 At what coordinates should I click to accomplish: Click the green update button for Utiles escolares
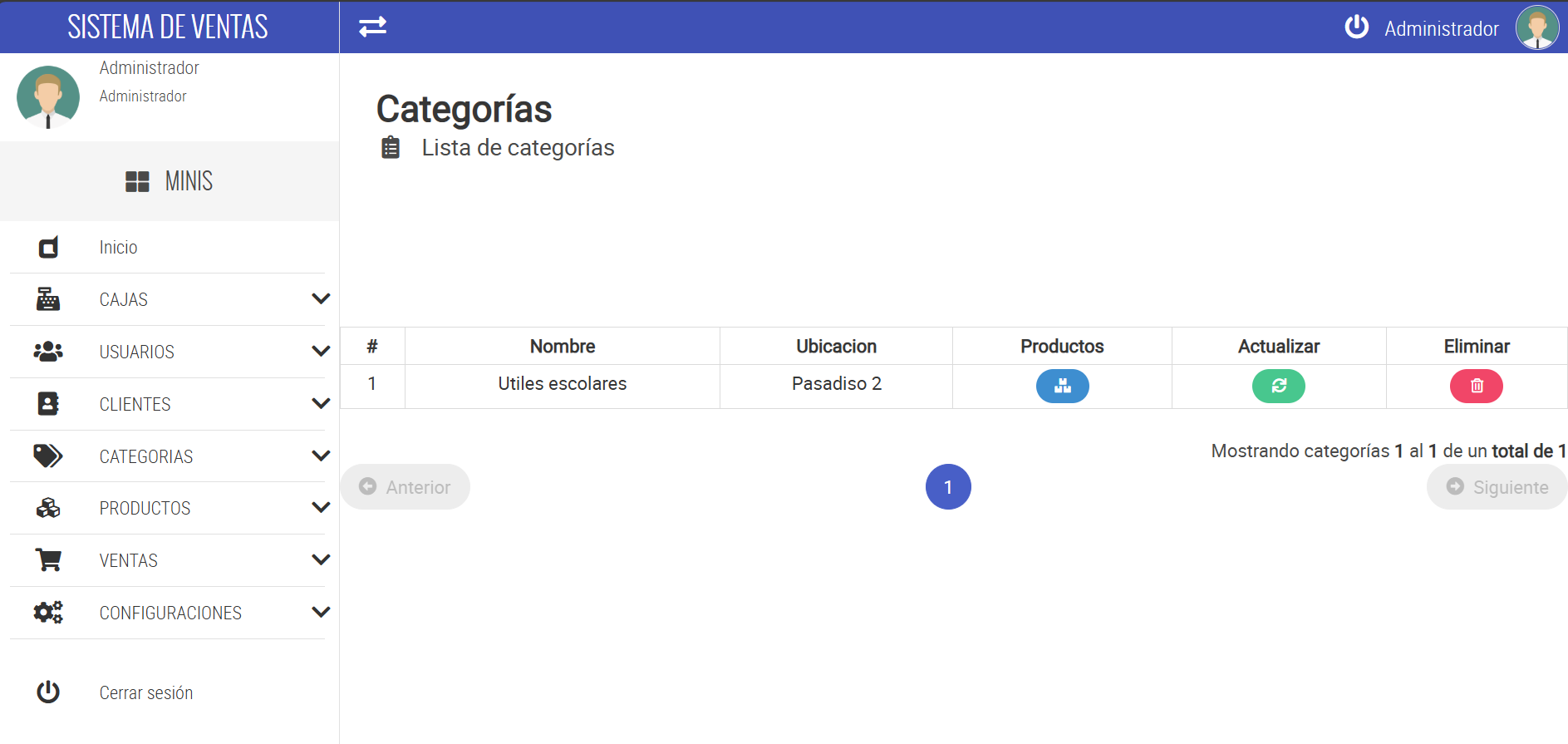(1278, 386)
